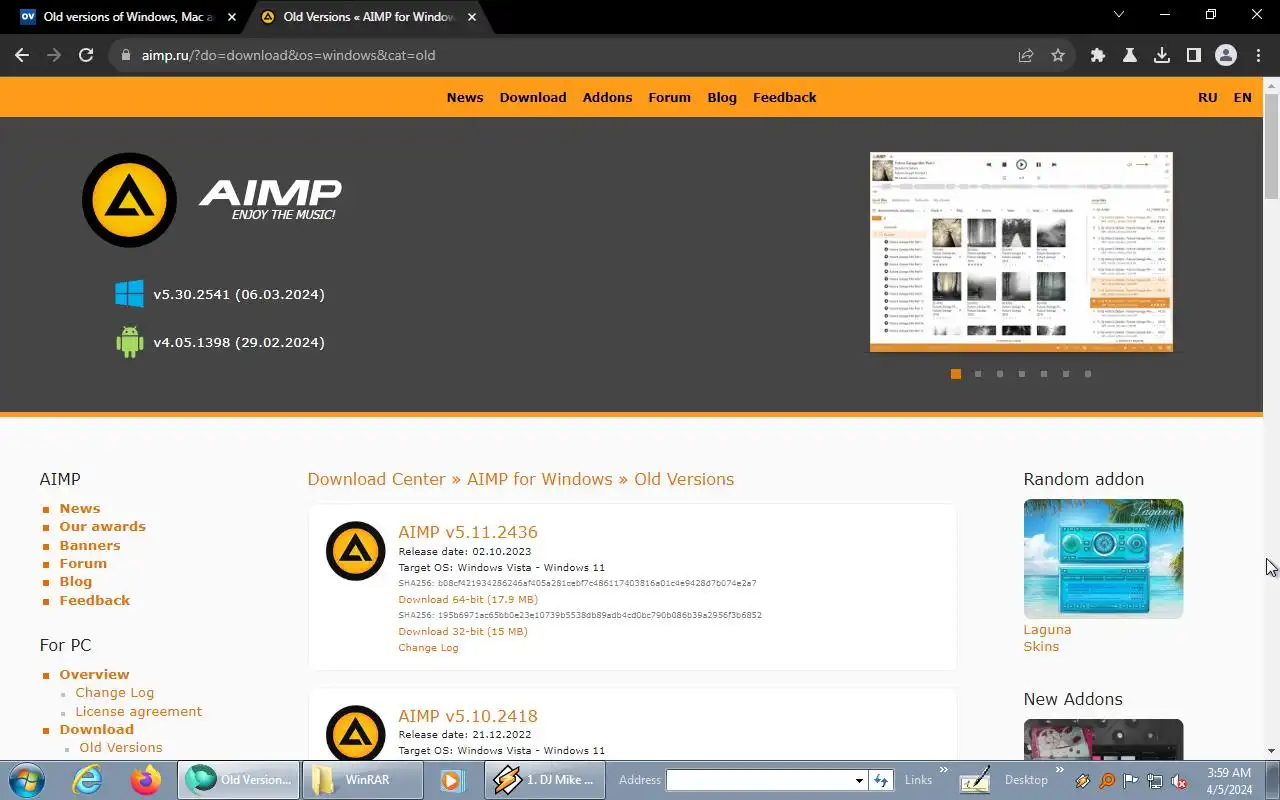The width and height of the screenshot is (1280, 800).
Task: Open the WinRAR taskbar button
Action: [x=362, y=780]
